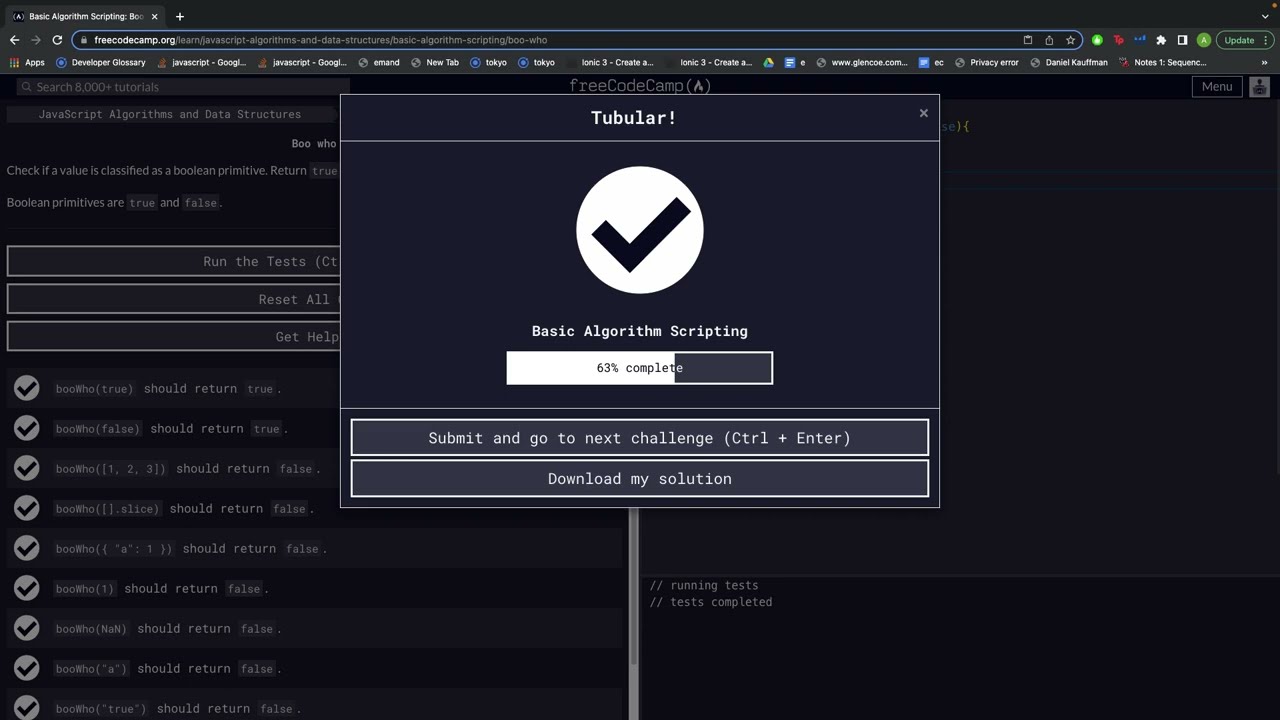Go back with the browser back arrow
This screenshot has width=1280, height=720.
[14, 40]
